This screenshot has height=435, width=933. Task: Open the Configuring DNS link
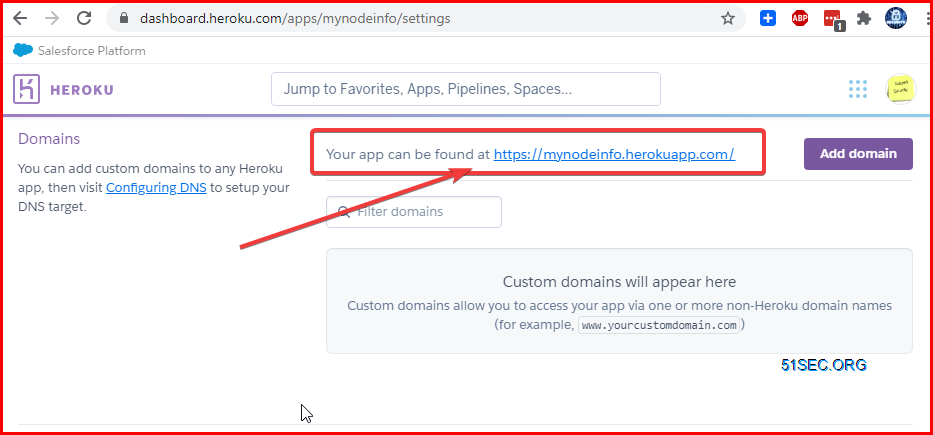click(156, 188)
